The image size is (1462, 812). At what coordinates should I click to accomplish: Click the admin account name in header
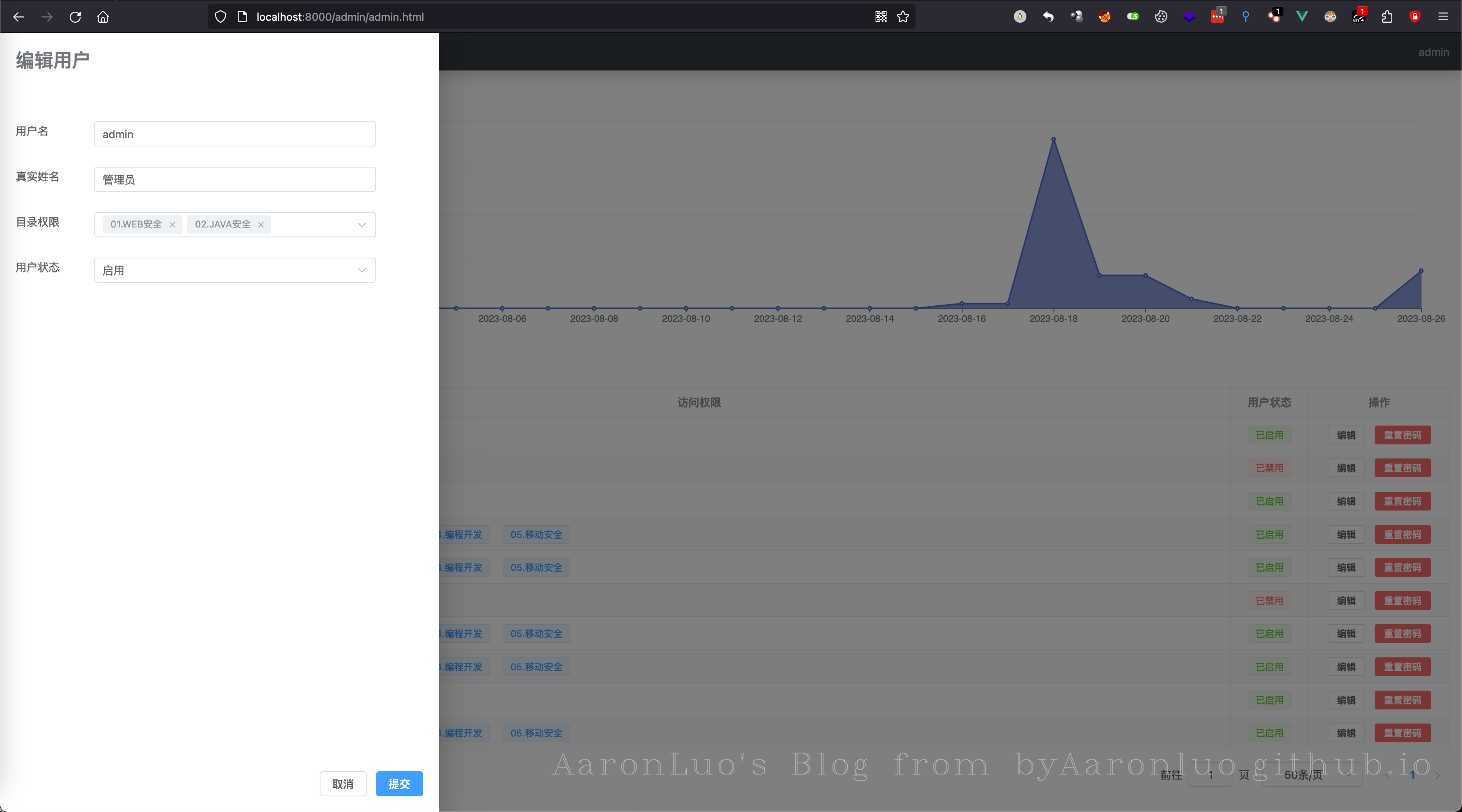pyautogui.click(x=1434, y=52)
